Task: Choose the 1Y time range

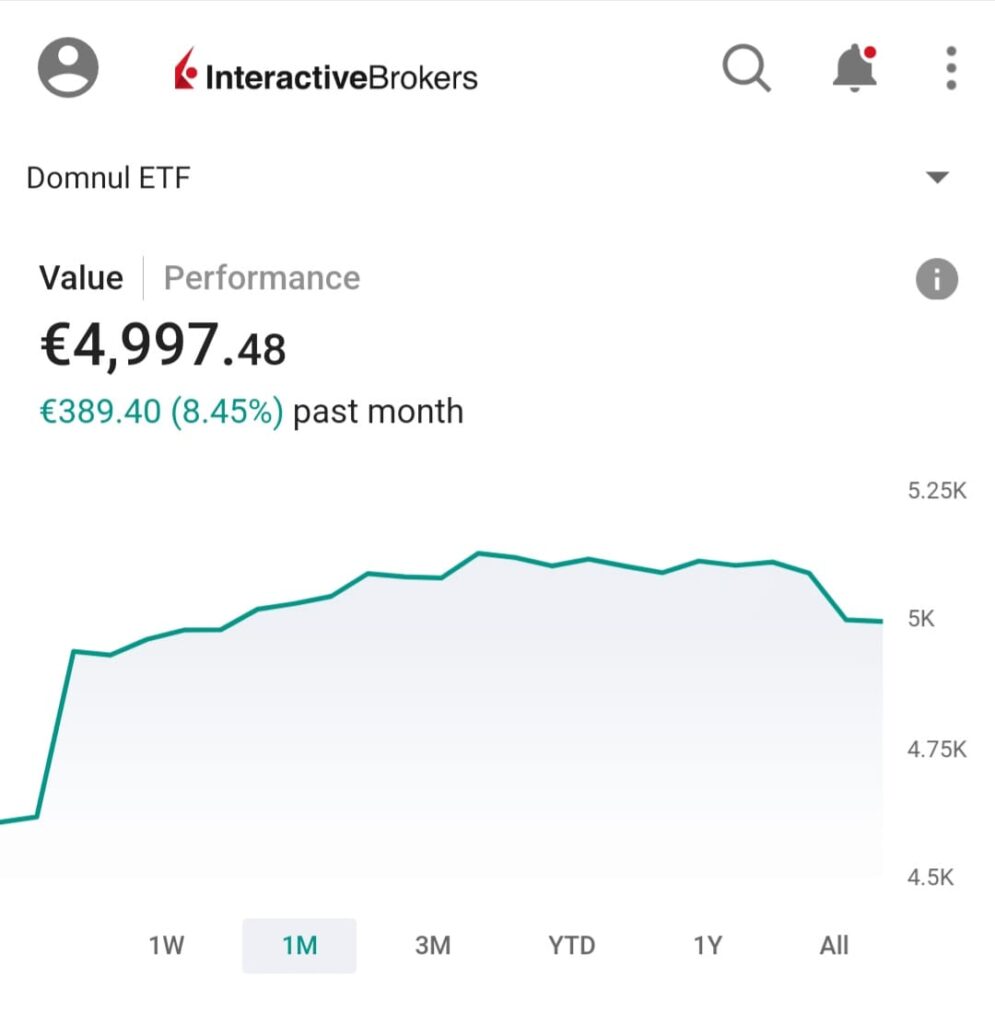Action: pyautogui.click(x=707, y=945)
